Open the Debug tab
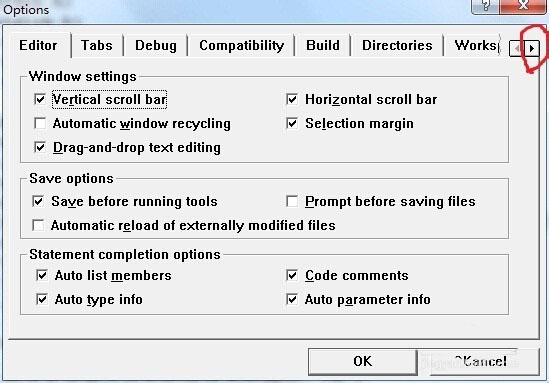Screen dimensions: 549x383 point(156,46)
